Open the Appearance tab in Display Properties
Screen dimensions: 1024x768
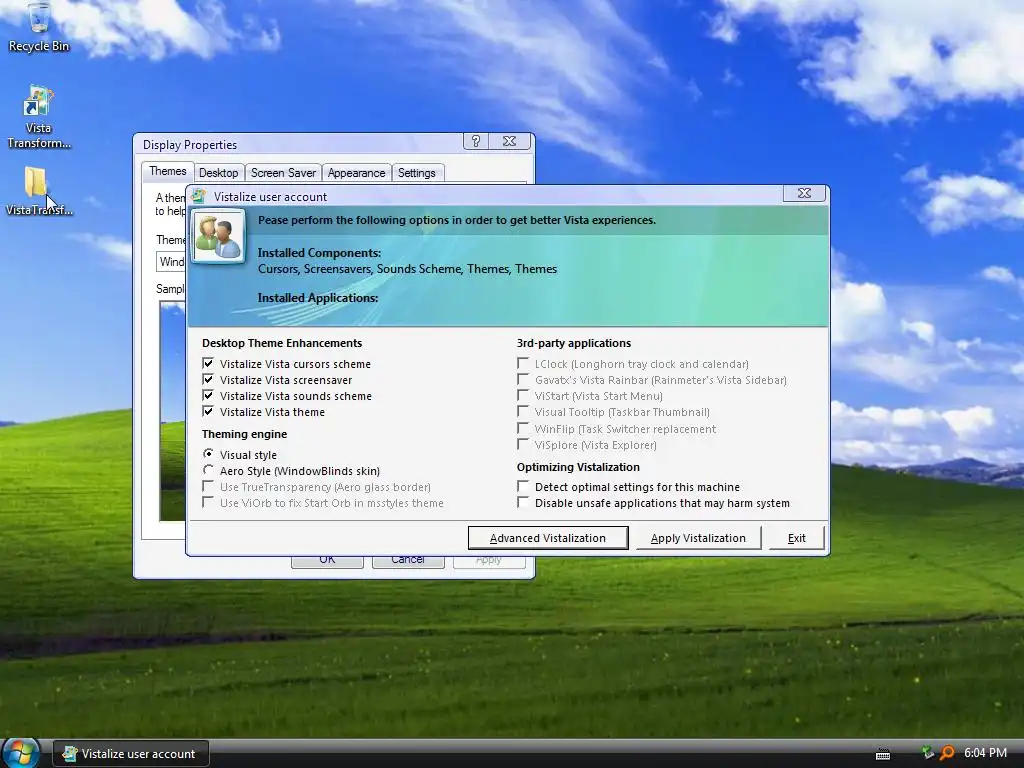356,173
